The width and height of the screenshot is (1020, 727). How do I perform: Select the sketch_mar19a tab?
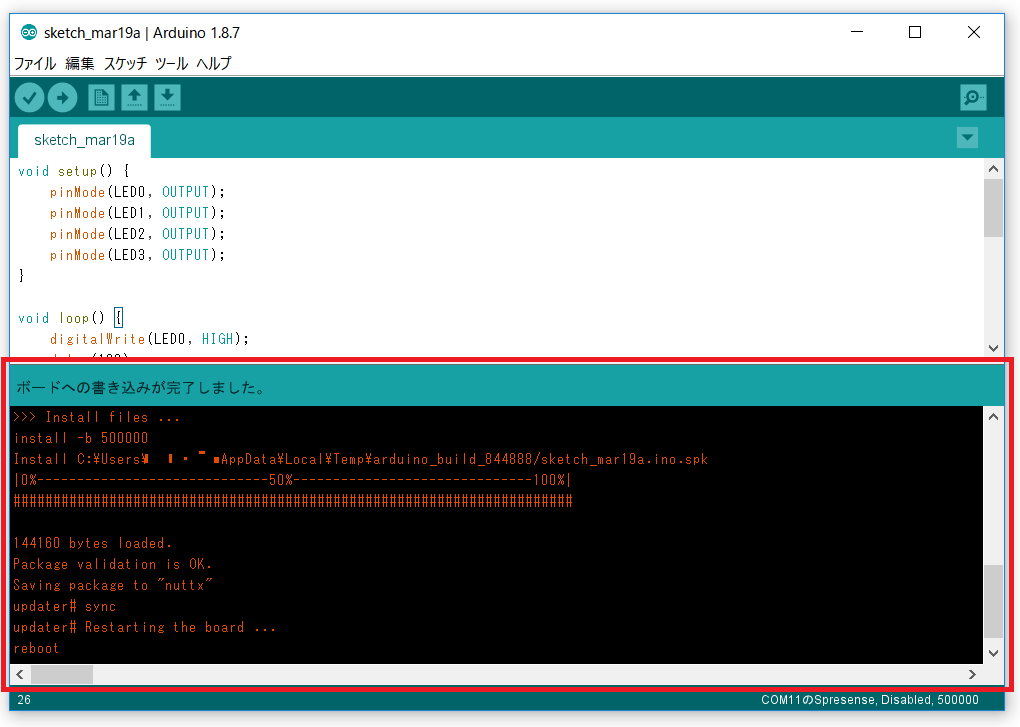[83, 140]
